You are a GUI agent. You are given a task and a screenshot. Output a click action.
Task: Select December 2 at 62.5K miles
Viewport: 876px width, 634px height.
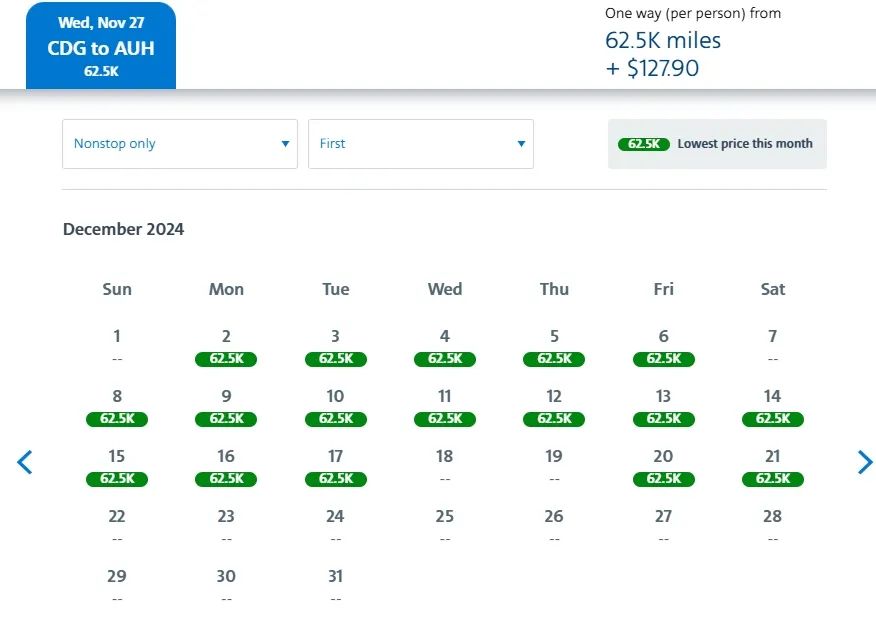226,348
